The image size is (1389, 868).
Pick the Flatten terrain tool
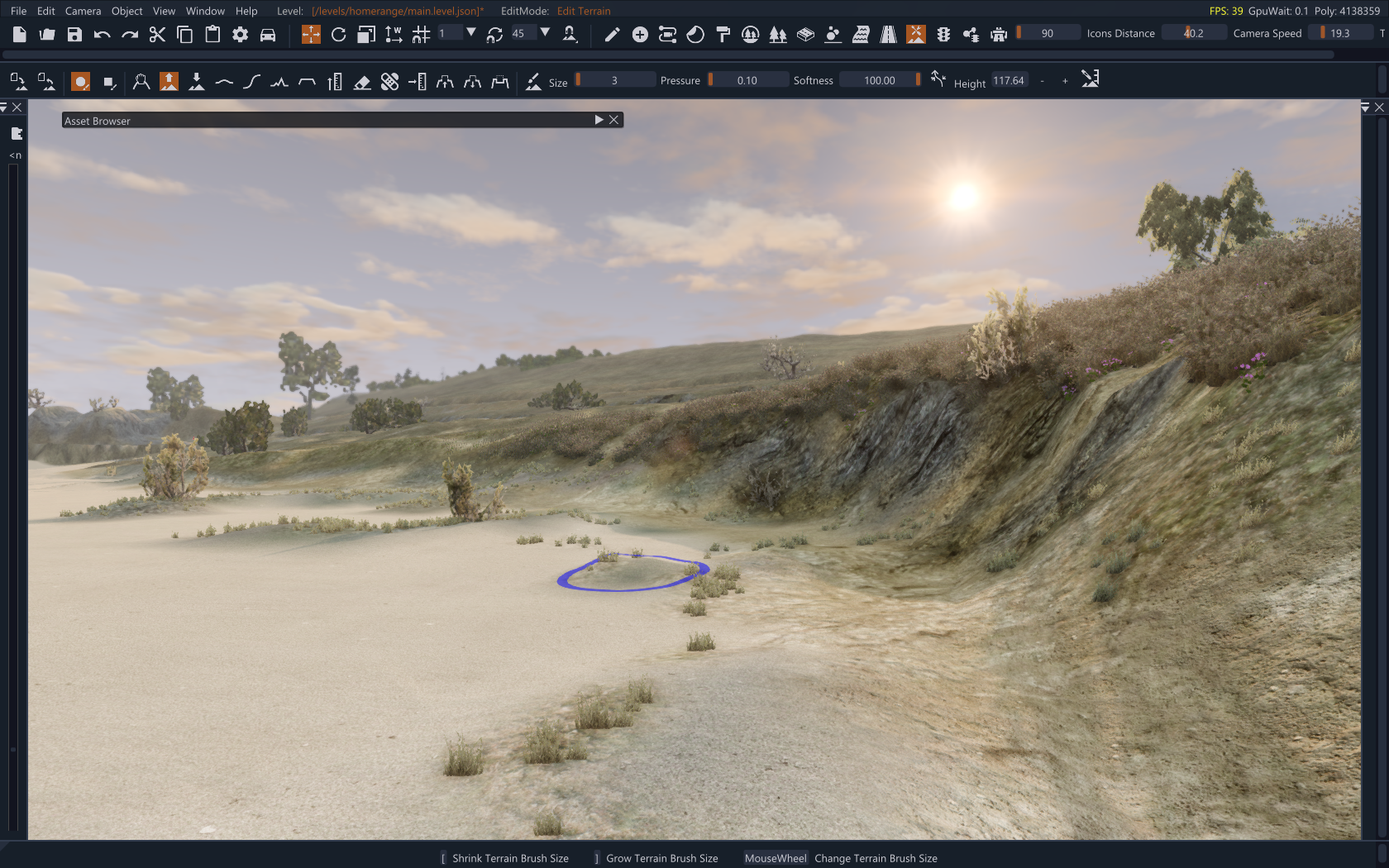307,81
